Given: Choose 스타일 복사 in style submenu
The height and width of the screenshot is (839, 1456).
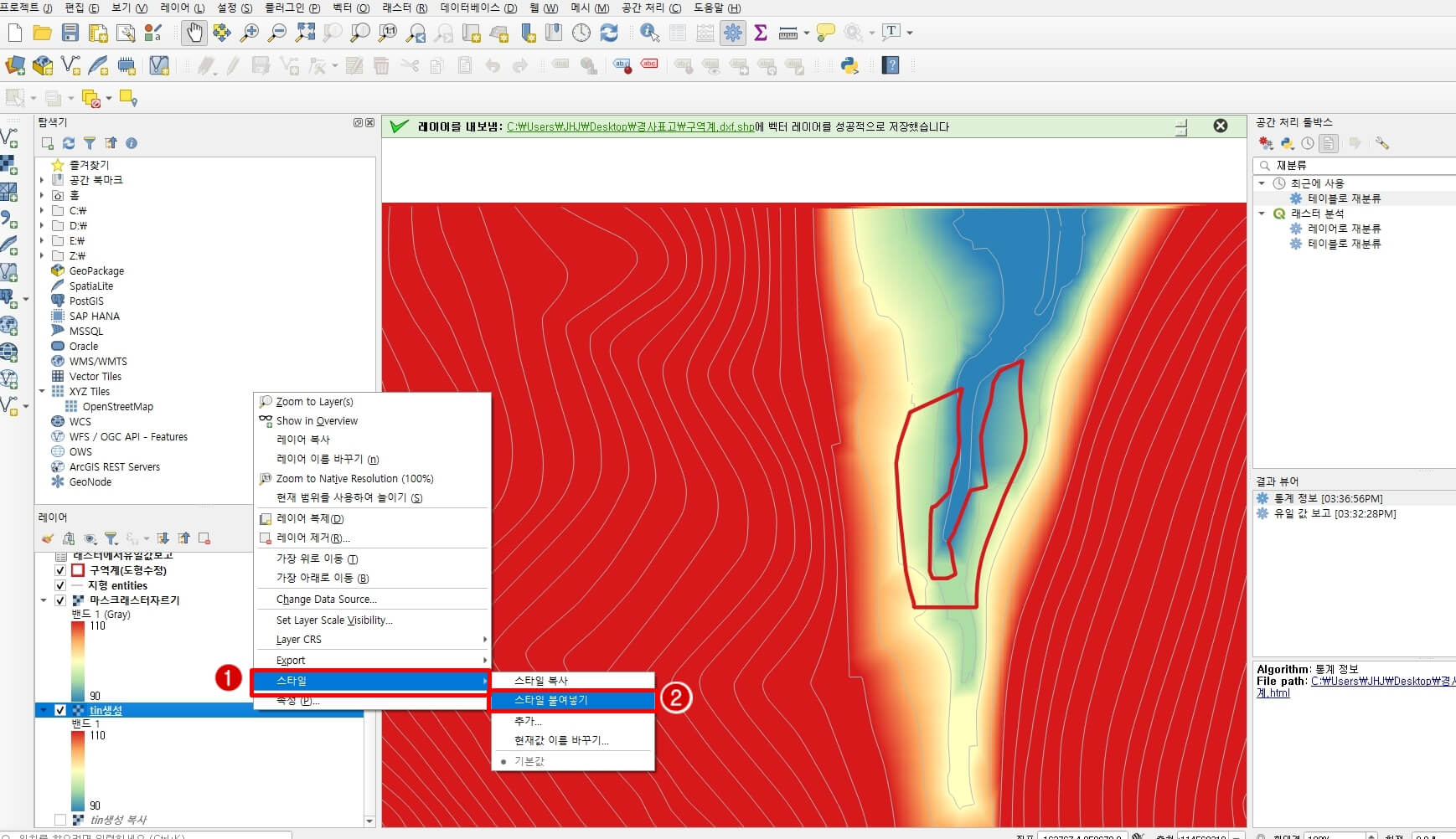Looking at the screenshot, I should coord(572,681).
